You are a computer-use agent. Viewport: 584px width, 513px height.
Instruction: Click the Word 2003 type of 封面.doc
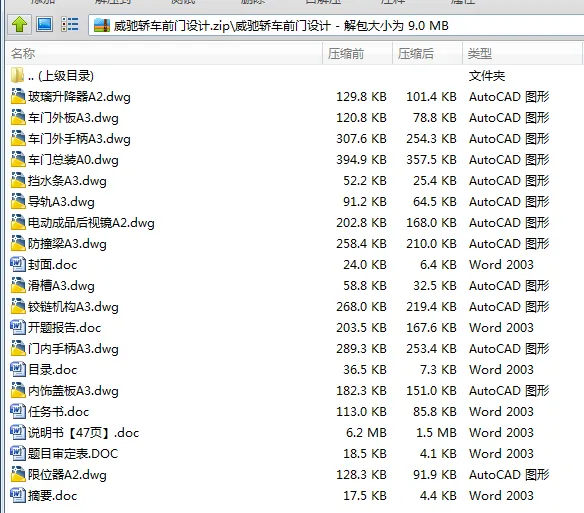coord(501,265)
